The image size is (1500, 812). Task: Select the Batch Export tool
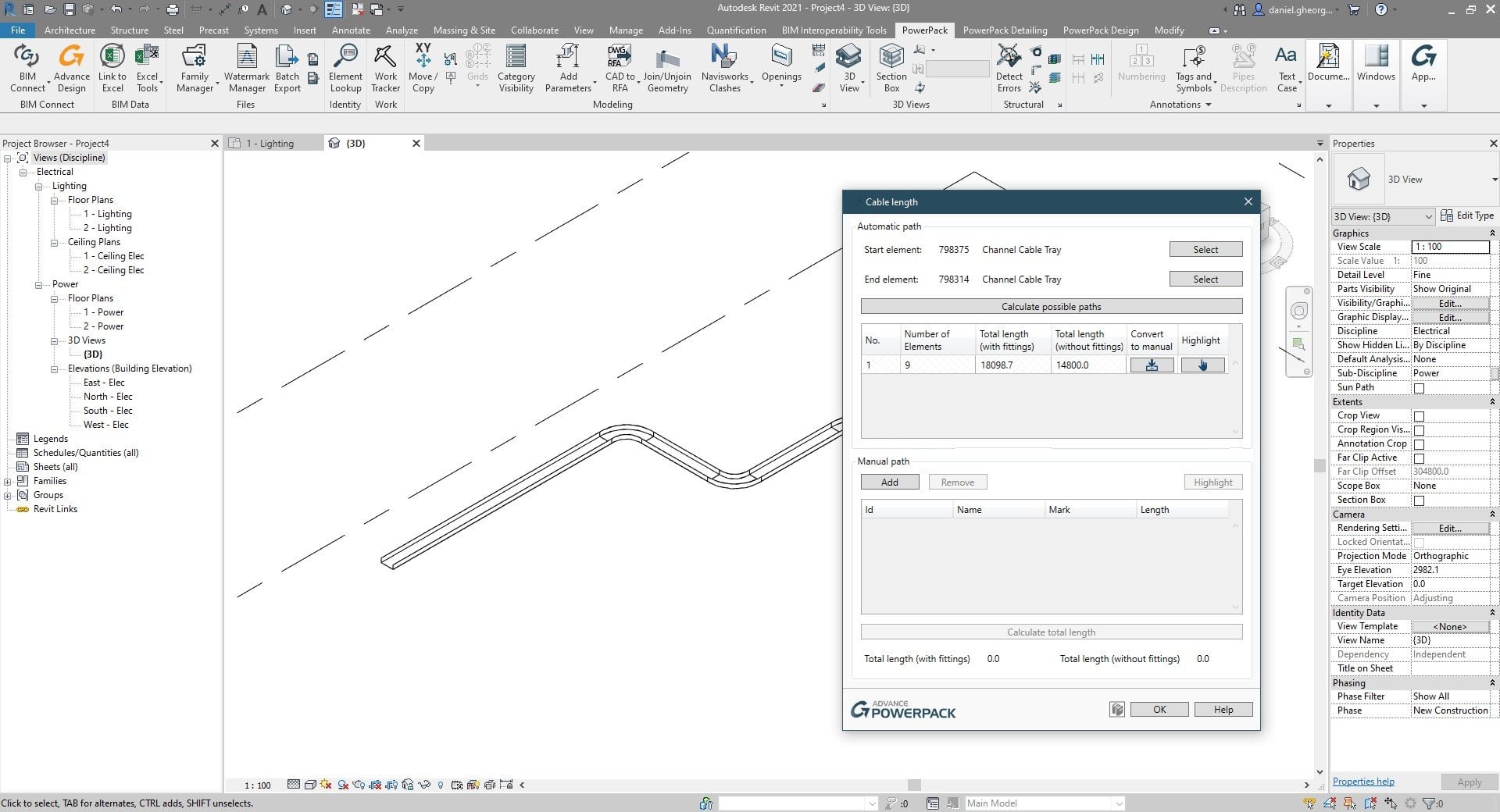pos(287,69)
